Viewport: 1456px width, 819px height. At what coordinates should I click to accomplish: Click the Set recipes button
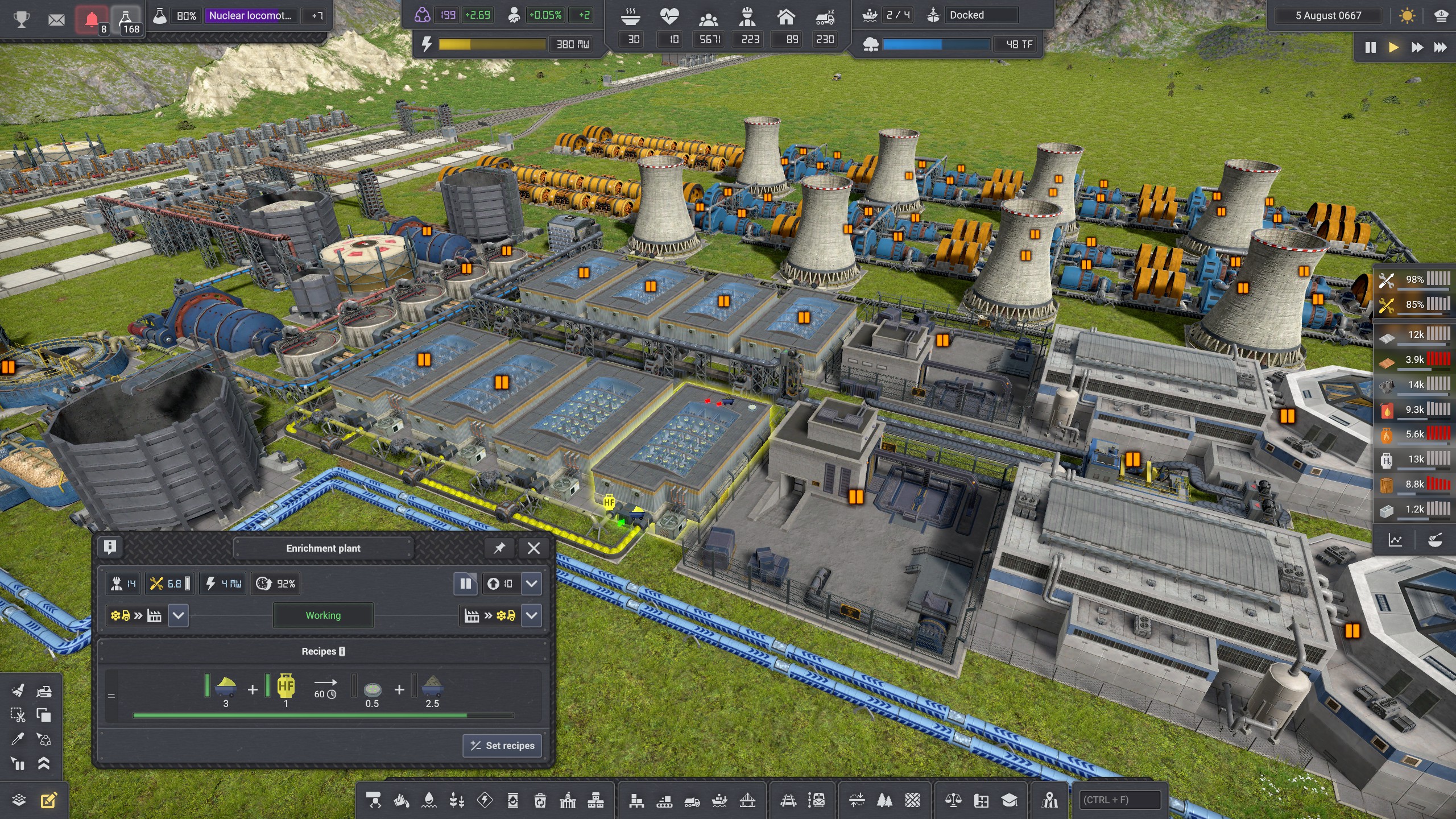[x=502, y=746]
